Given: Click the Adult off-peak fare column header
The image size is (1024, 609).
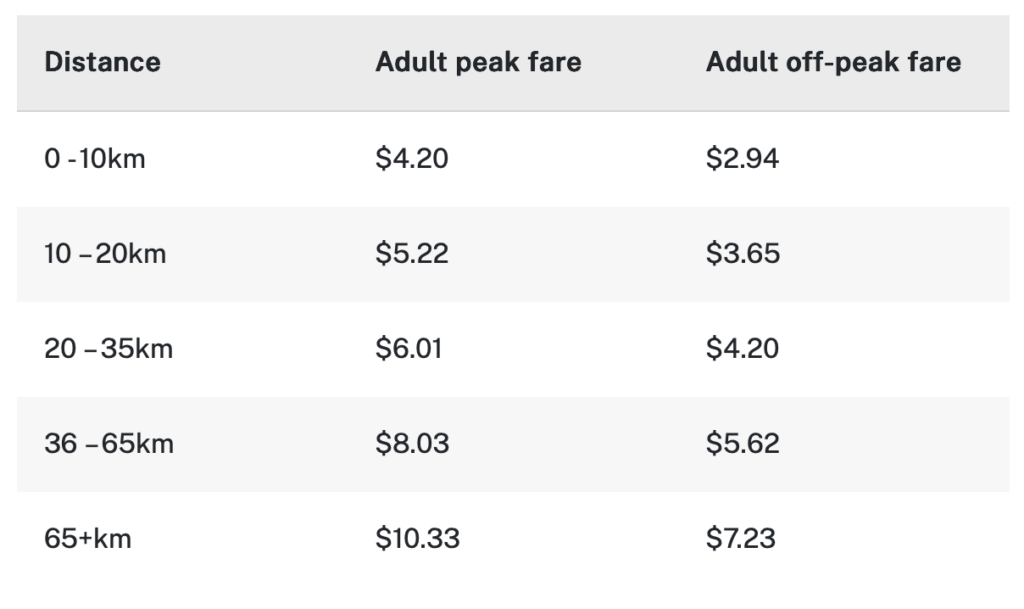Looking at the screenshot, I should tap(833, 63).
